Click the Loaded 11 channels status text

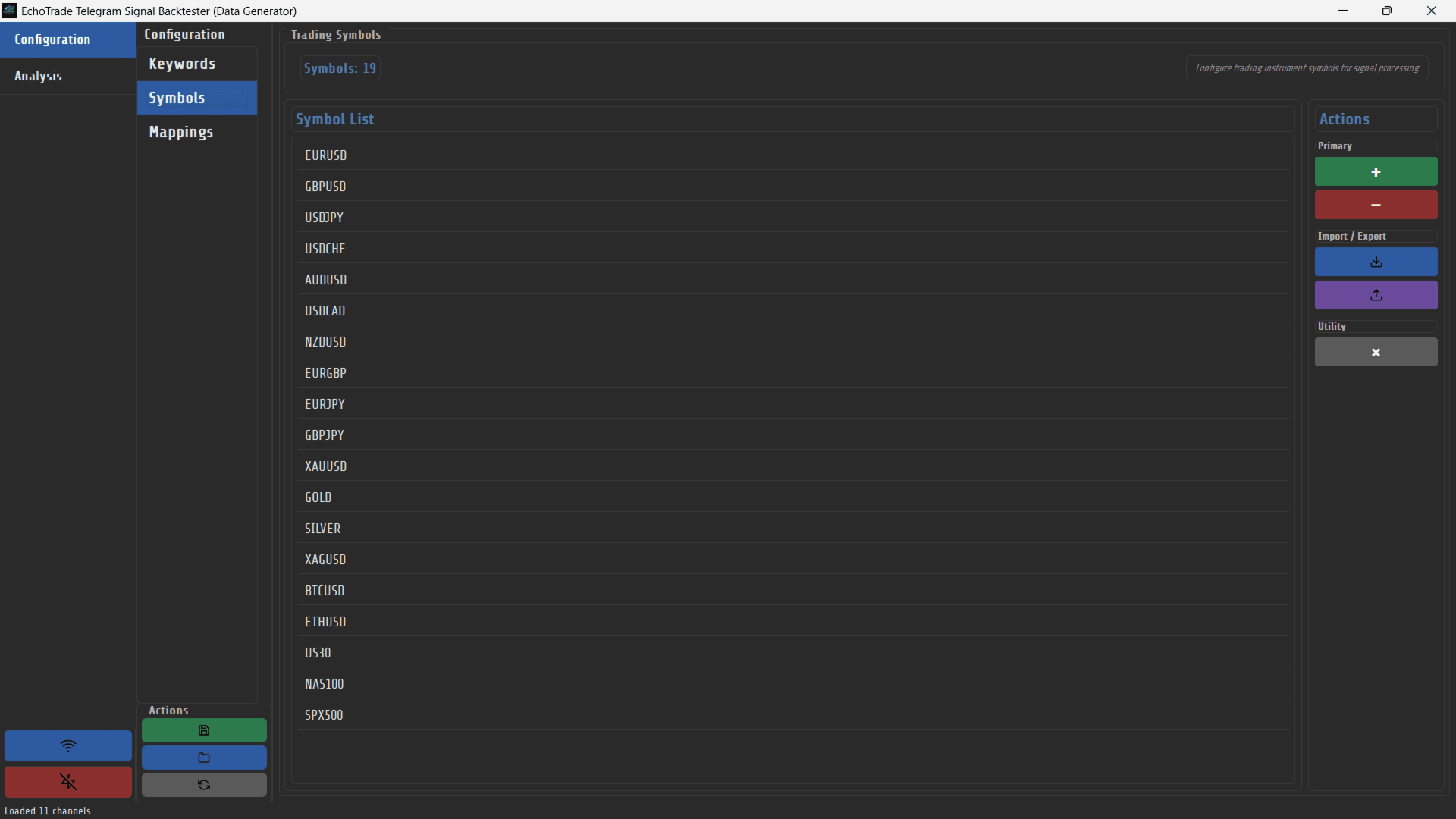coord(48,811)
